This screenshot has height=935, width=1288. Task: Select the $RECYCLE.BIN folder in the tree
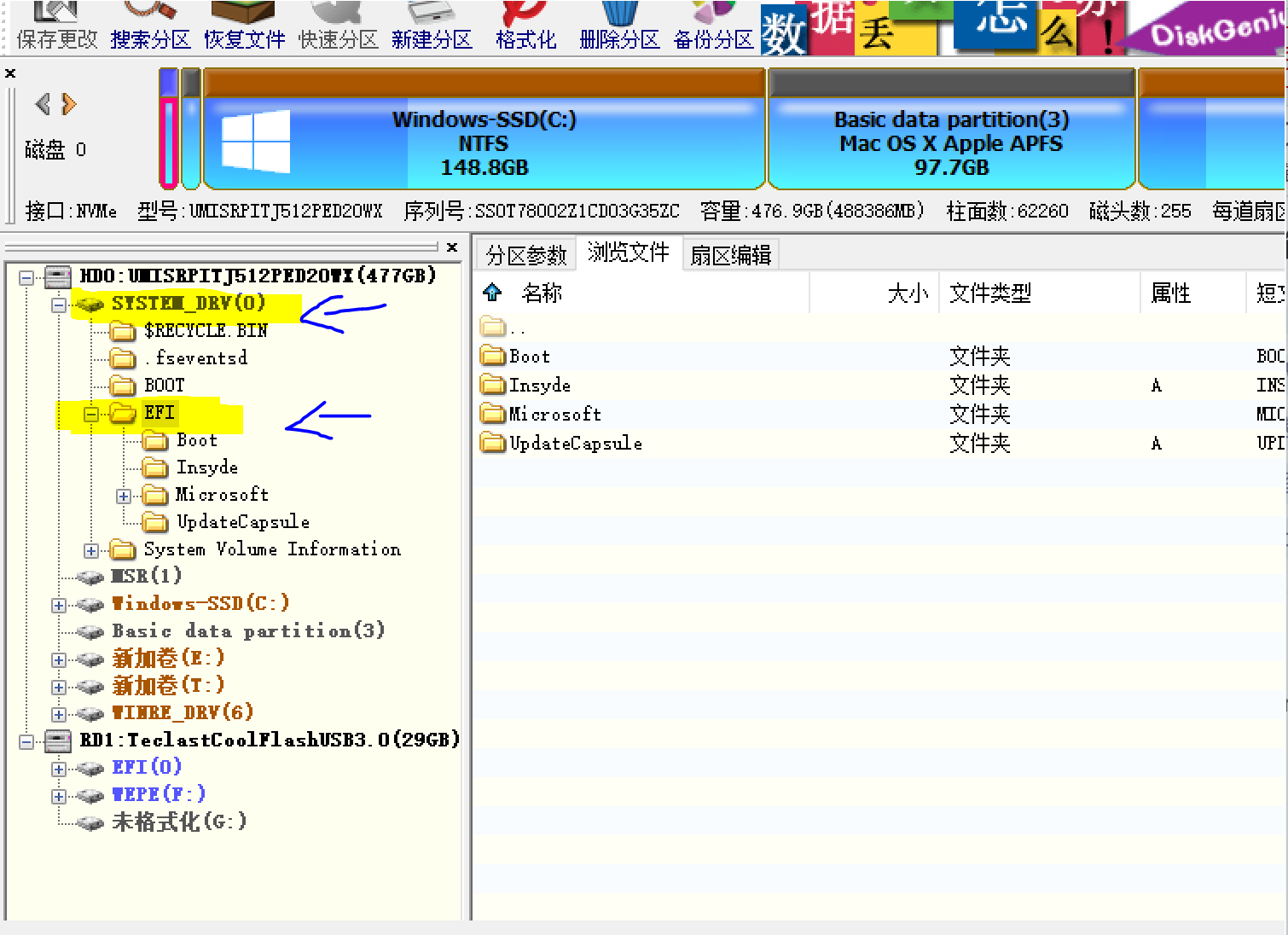(206, 330)
